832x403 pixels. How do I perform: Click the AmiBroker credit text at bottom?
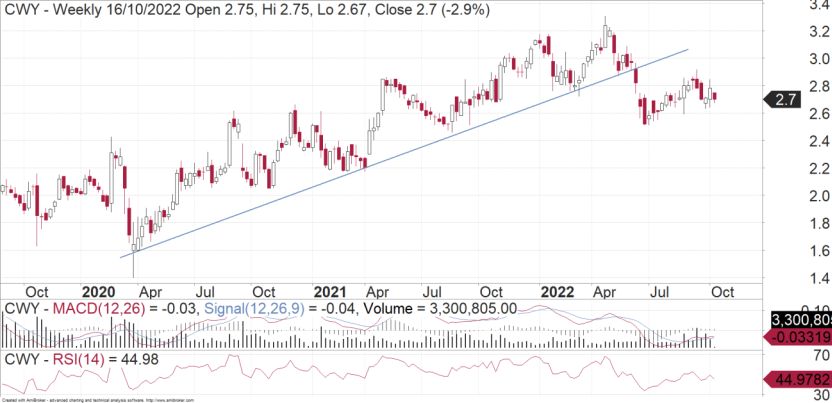click(98, 400)
